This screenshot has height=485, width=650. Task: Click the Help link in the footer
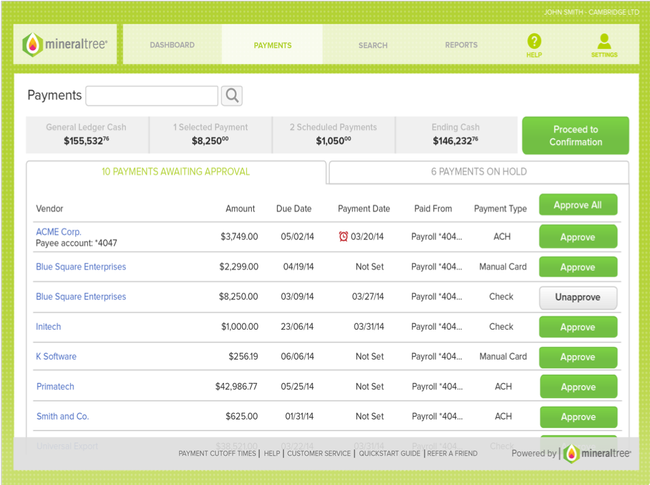[x=272, y=453]
